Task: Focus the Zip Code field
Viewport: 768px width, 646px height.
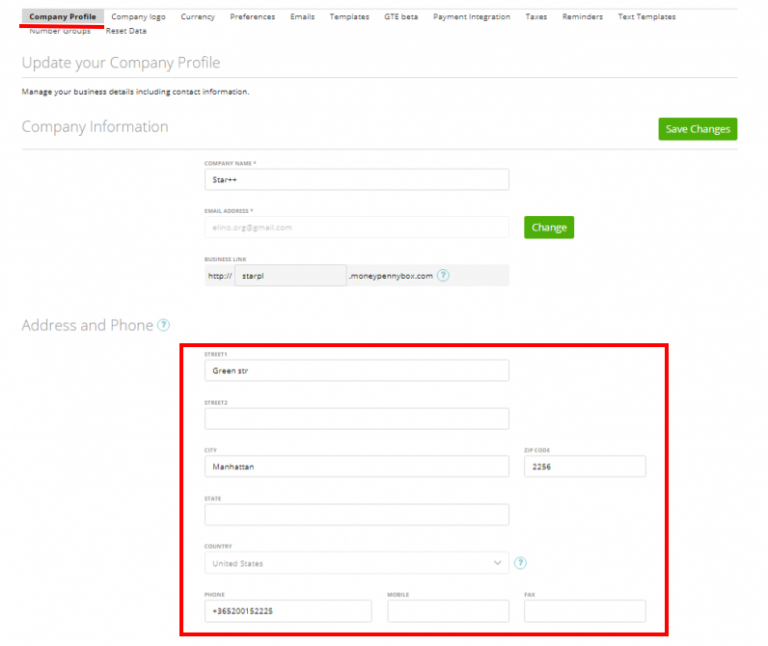Action: 585,467
